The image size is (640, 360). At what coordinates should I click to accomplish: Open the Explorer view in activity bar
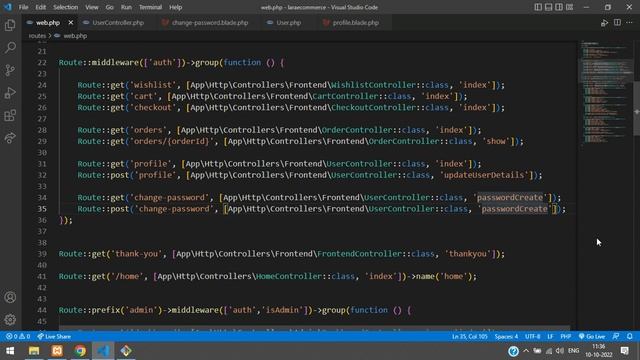pos(10,25)
